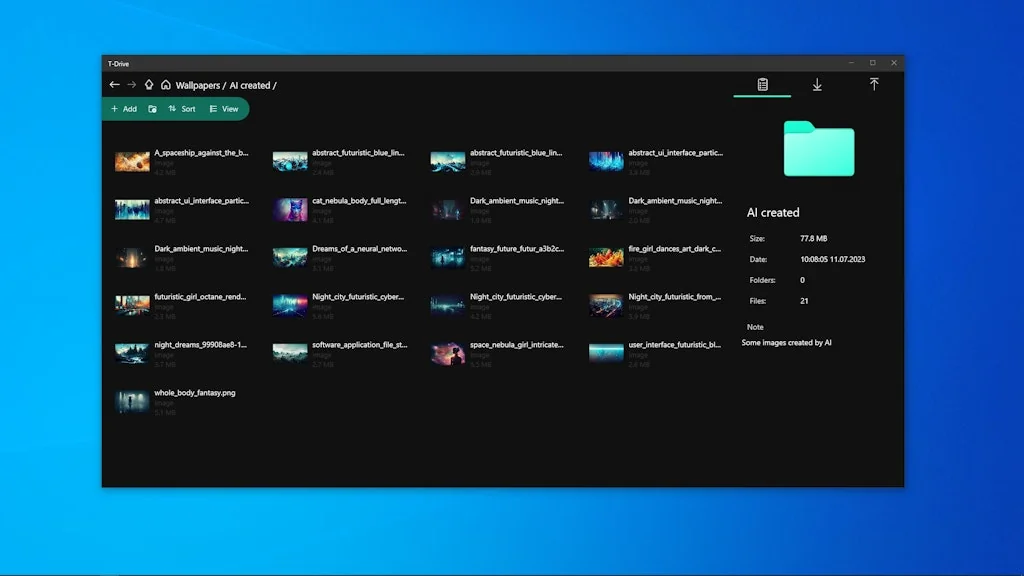This screenshot has height=576, width=1024.
Task: Click the upload icon in the top right corner
Action: 875,85
